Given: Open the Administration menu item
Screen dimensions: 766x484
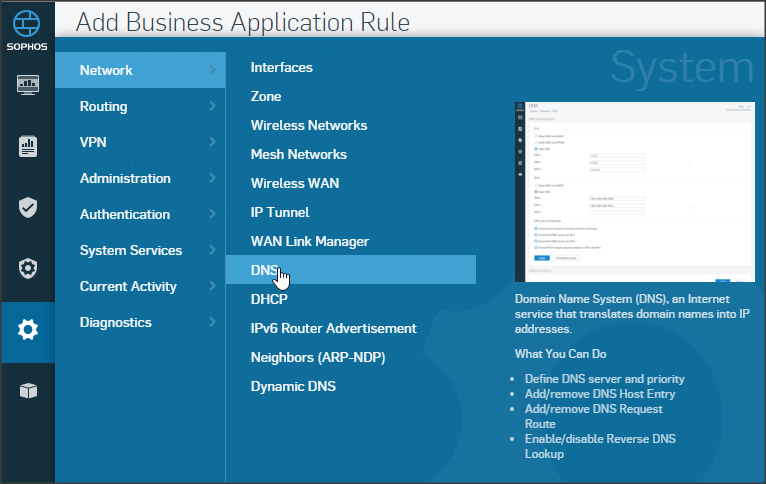Looking at the screenshot, I should (125, 178).
